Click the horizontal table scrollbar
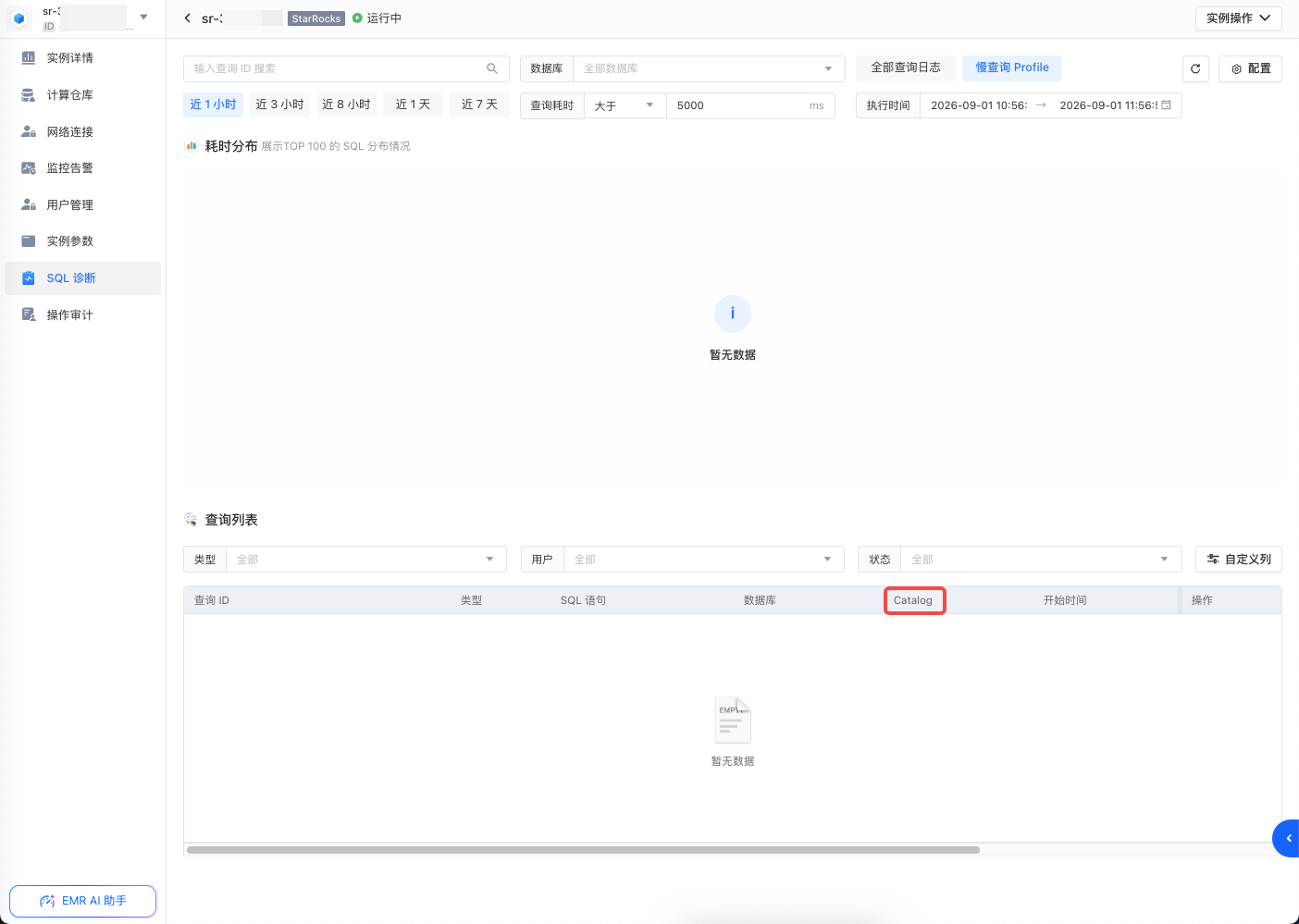This screenshot has width=1299, height=924. point(583,850)
